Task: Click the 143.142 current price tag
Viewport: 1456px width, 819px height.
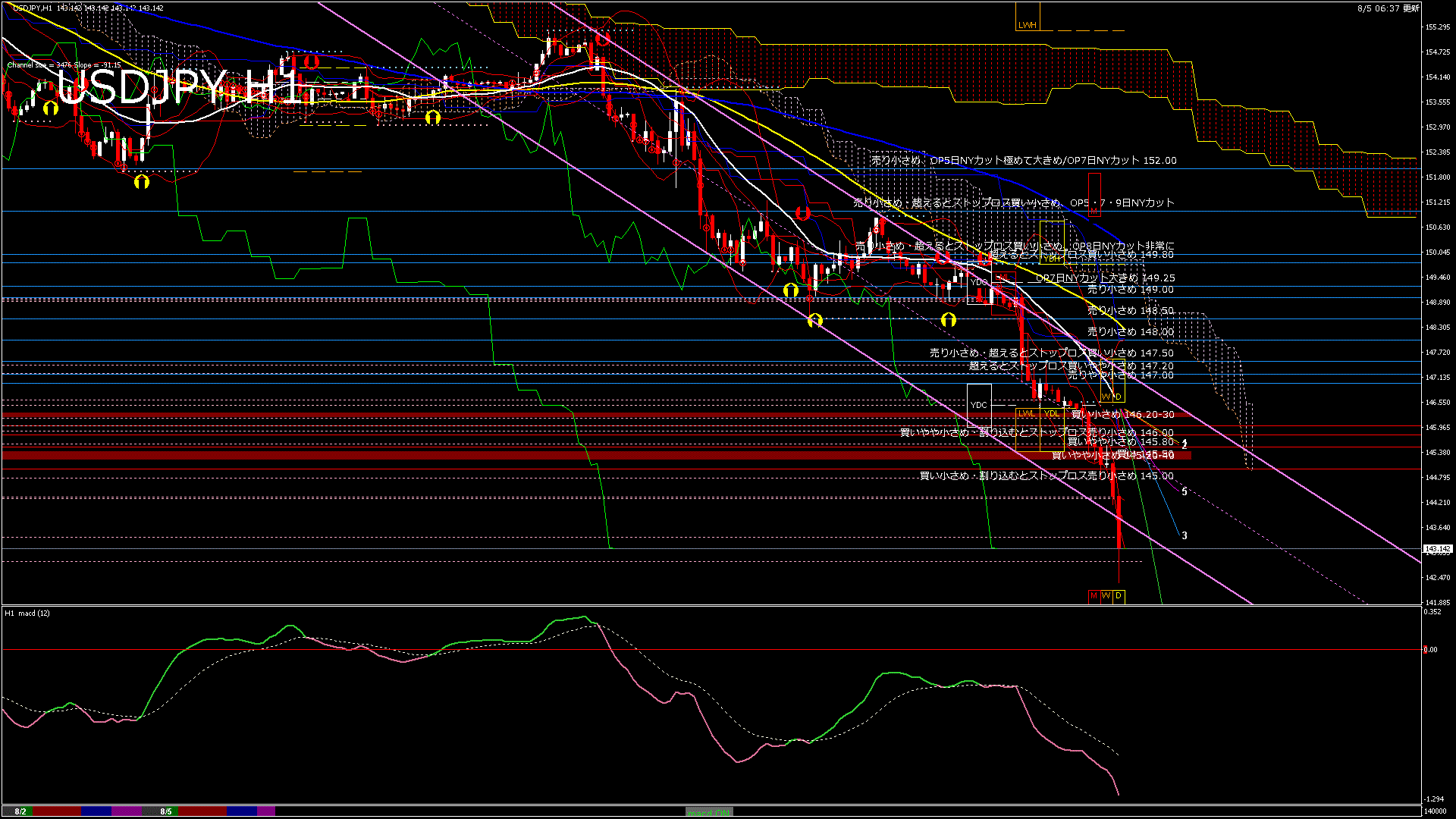Action: 1438,549
